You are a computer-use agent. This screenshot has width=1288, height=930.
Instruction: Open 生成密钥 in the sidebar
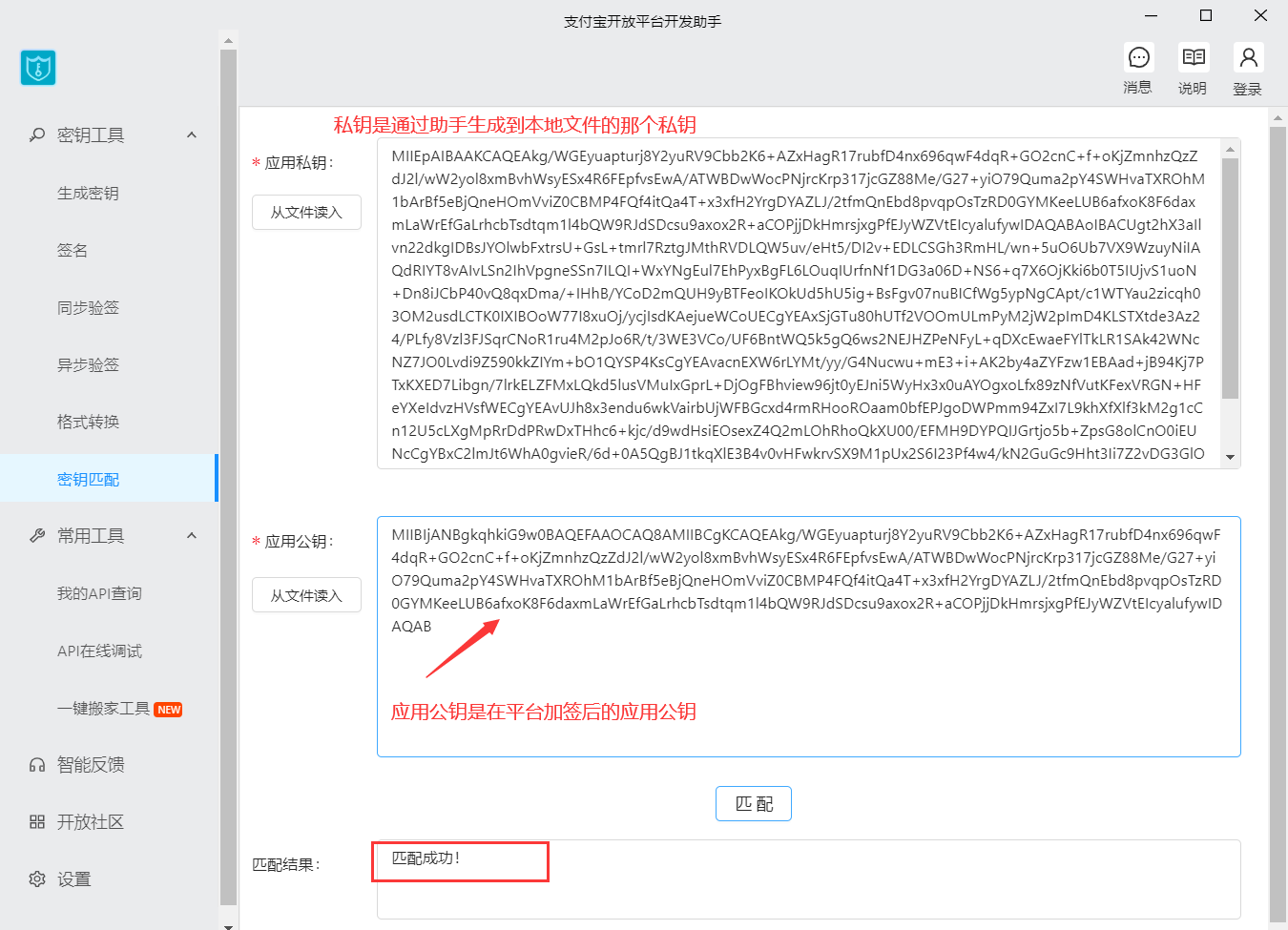[x=88, y=193]
